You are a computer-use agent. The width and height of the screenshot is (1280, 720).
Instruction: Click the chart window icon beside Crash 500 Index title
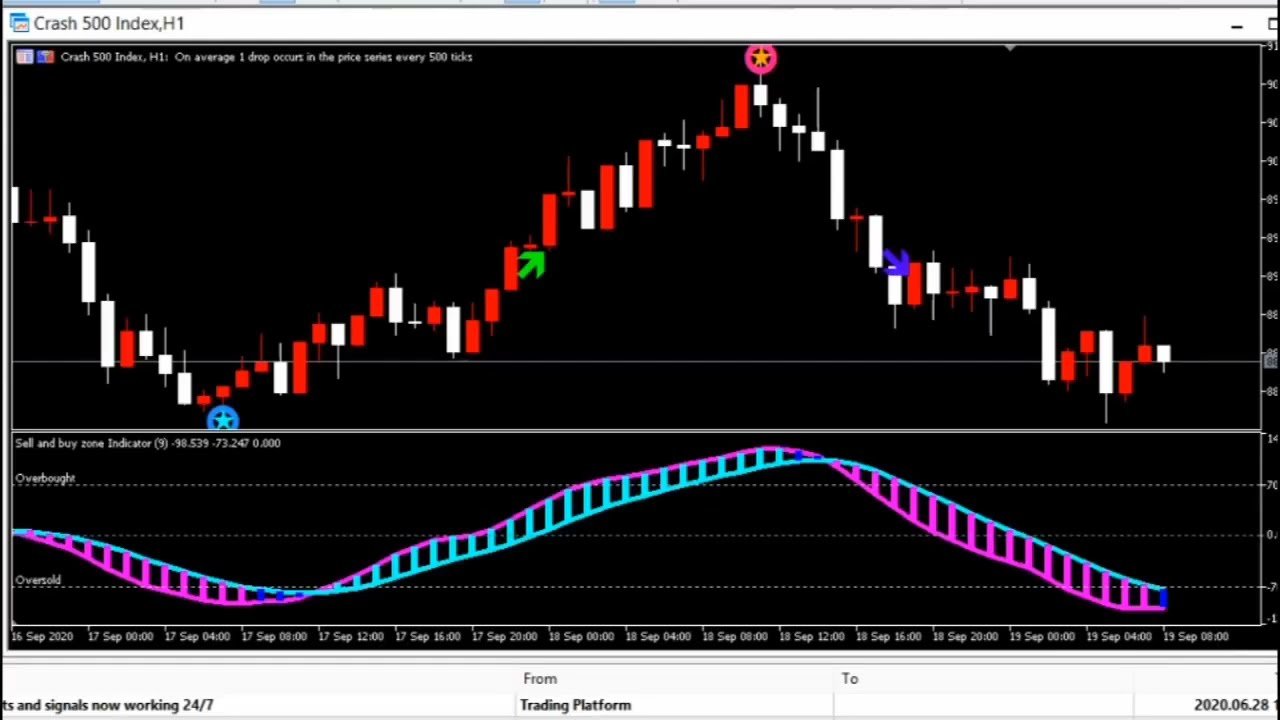pos(19,22)
